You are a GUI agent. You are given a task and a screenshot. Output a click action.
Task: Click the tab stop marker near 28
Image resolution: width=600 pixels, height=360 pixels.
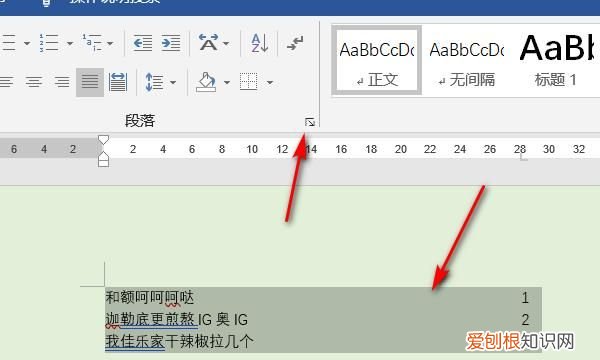[x=523, y=158]
